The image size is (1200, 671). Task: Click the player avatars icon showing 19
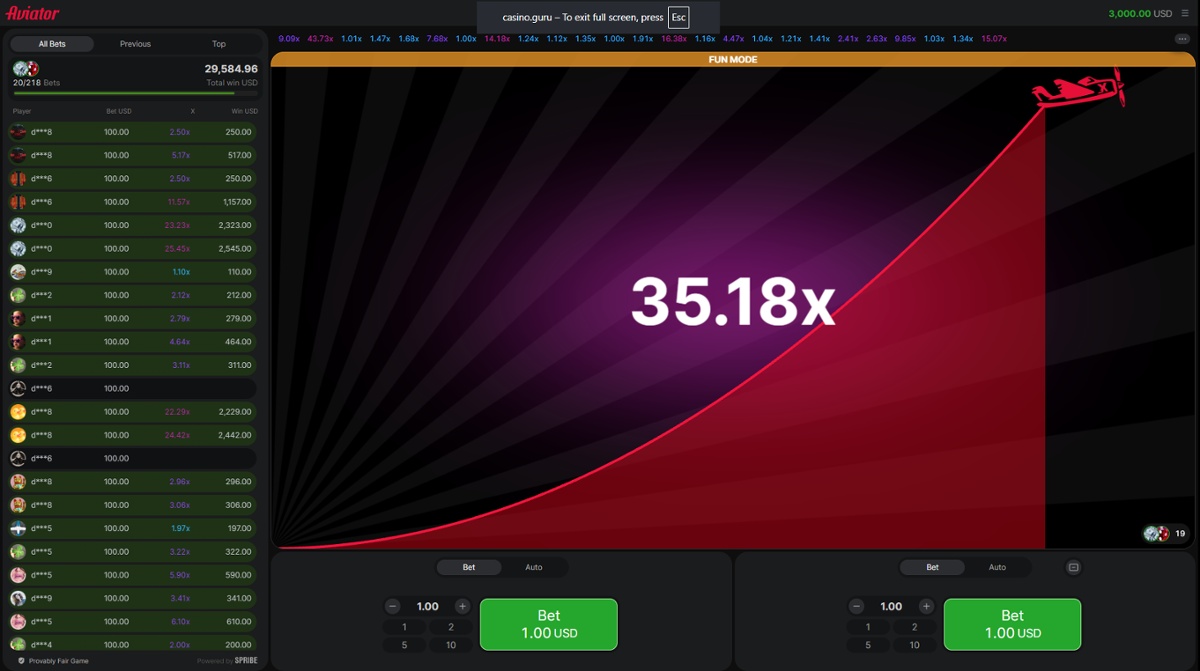tap(1157, 534)
